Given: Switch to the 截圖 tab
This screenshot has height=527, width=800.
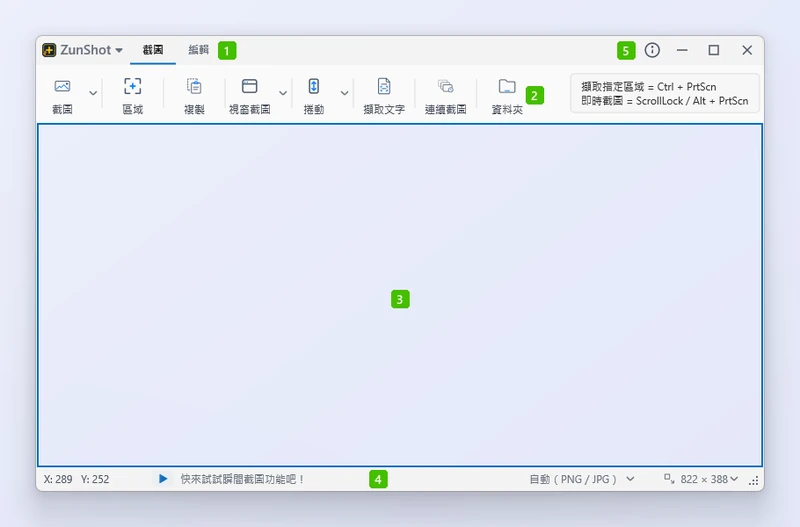Looking at the screenshot, I should (x=153, y=50).
